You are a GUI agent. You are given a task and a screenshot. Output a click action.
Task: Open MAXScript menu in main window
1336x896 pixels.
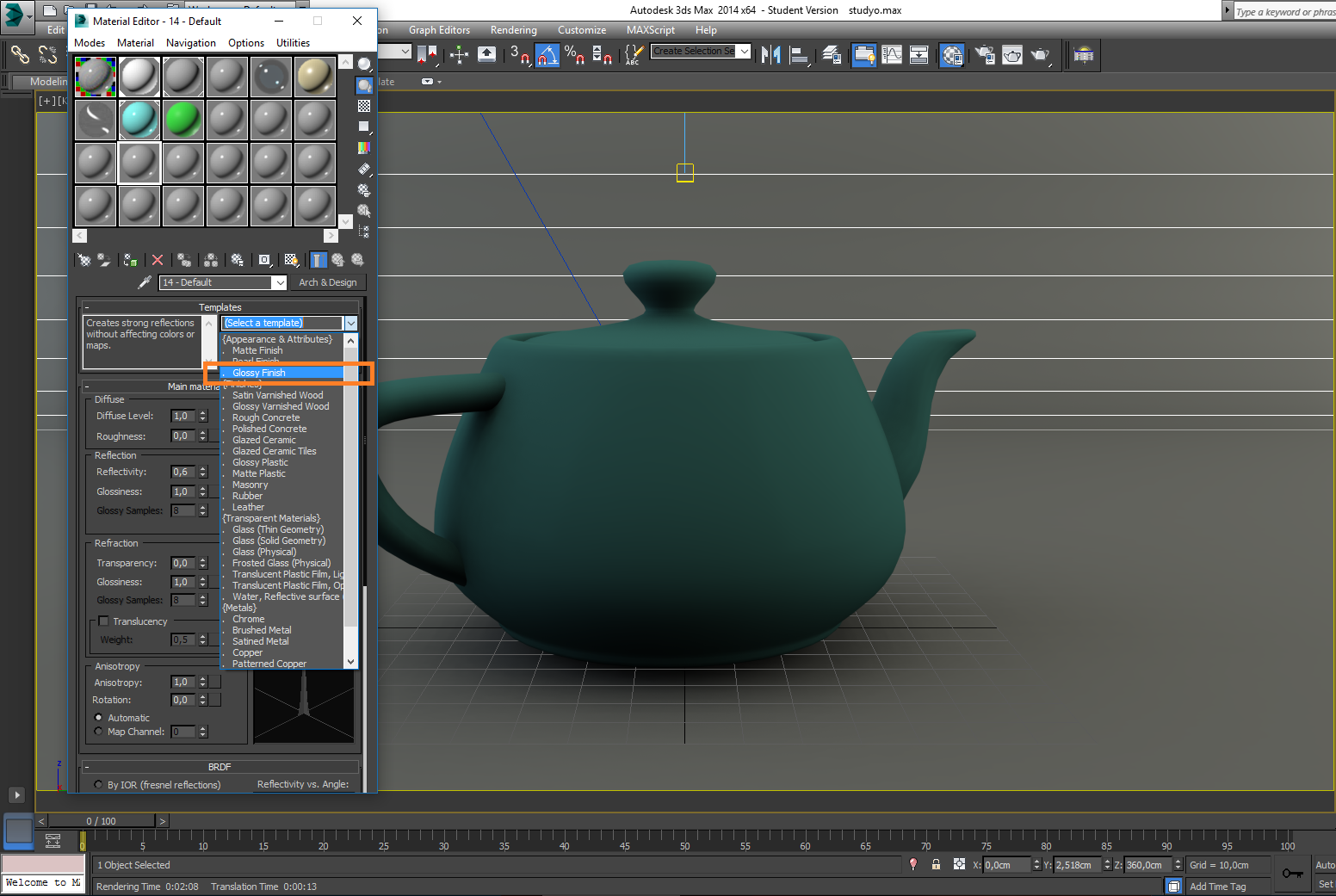click(651, 30)
